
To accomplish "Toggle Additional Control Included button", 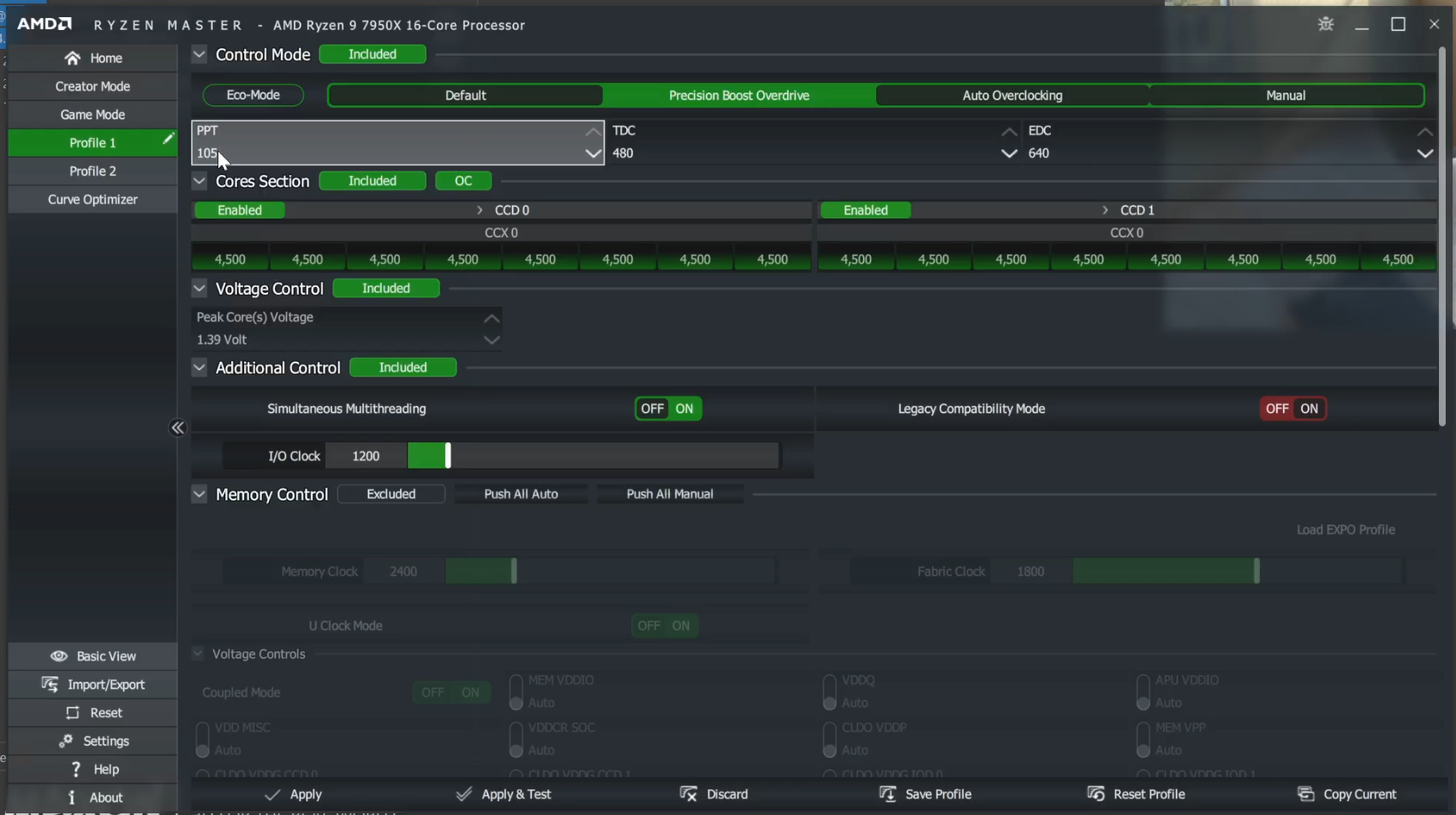I will (x=403, y=368).
